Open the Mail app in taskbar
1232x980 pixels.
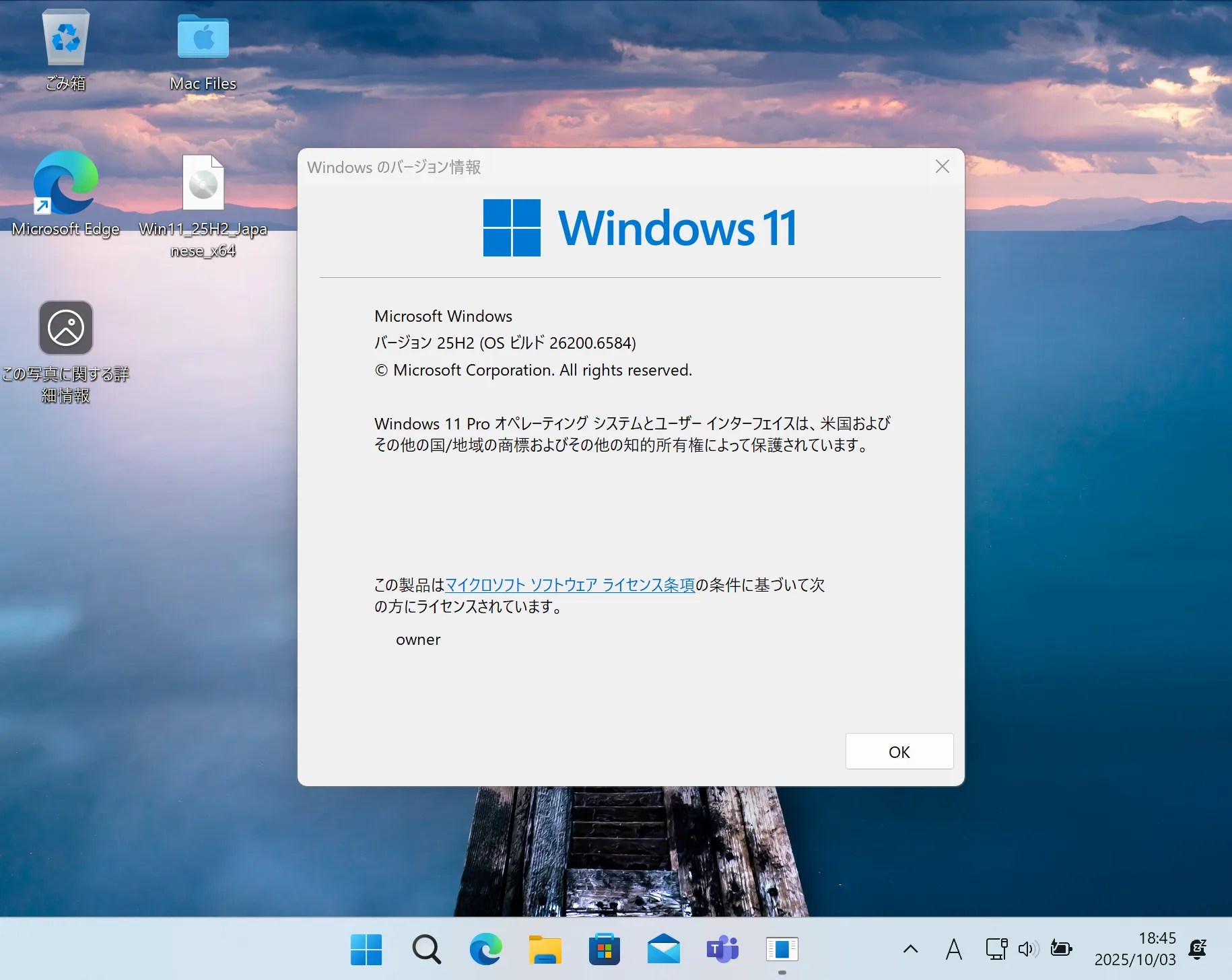(663, 949)
